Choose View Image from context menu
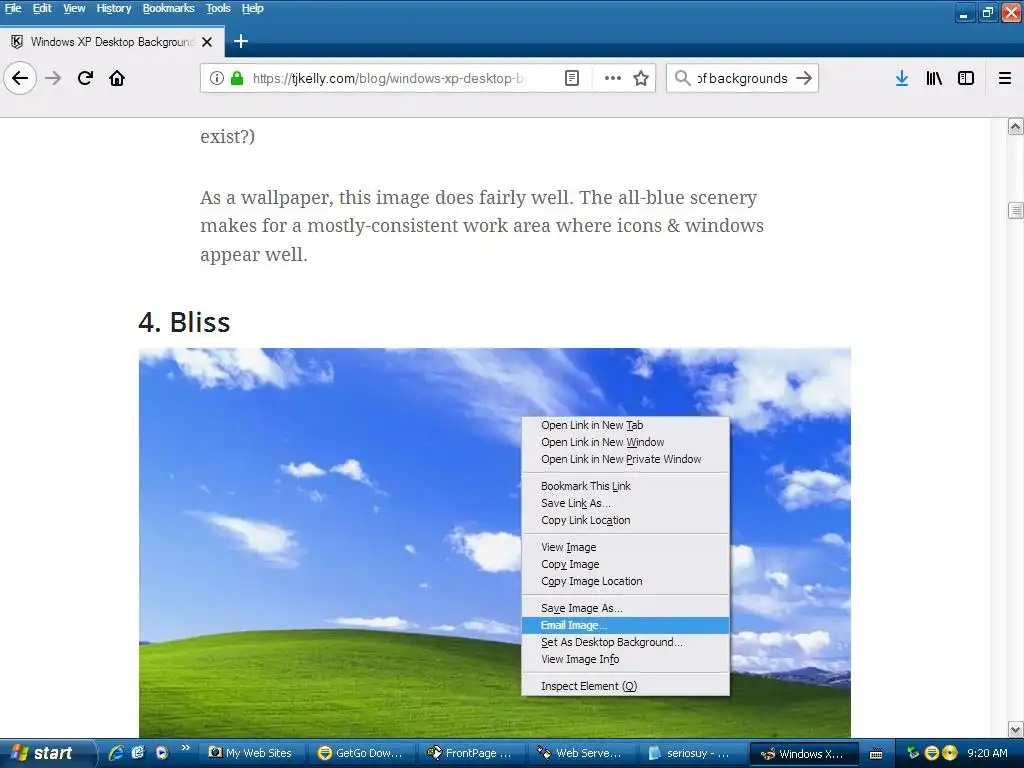Viewport: 1024px width, 768px height. point(626,547)
